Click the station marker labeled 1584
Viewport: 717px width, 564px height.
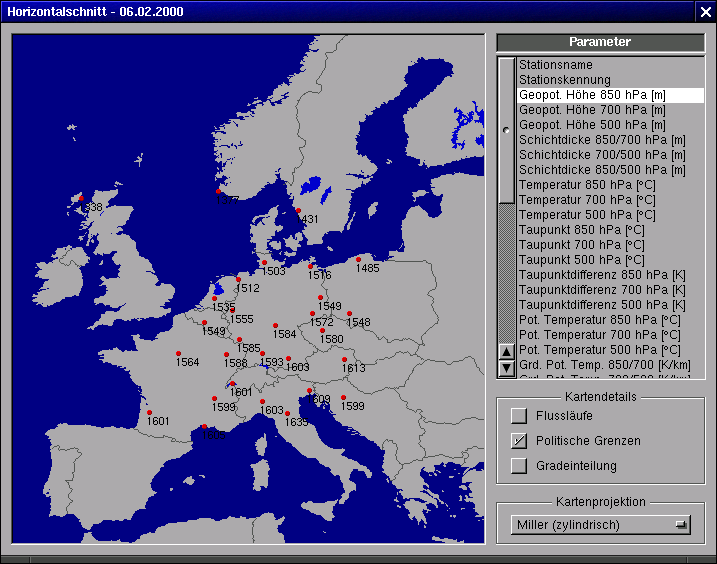275,326
